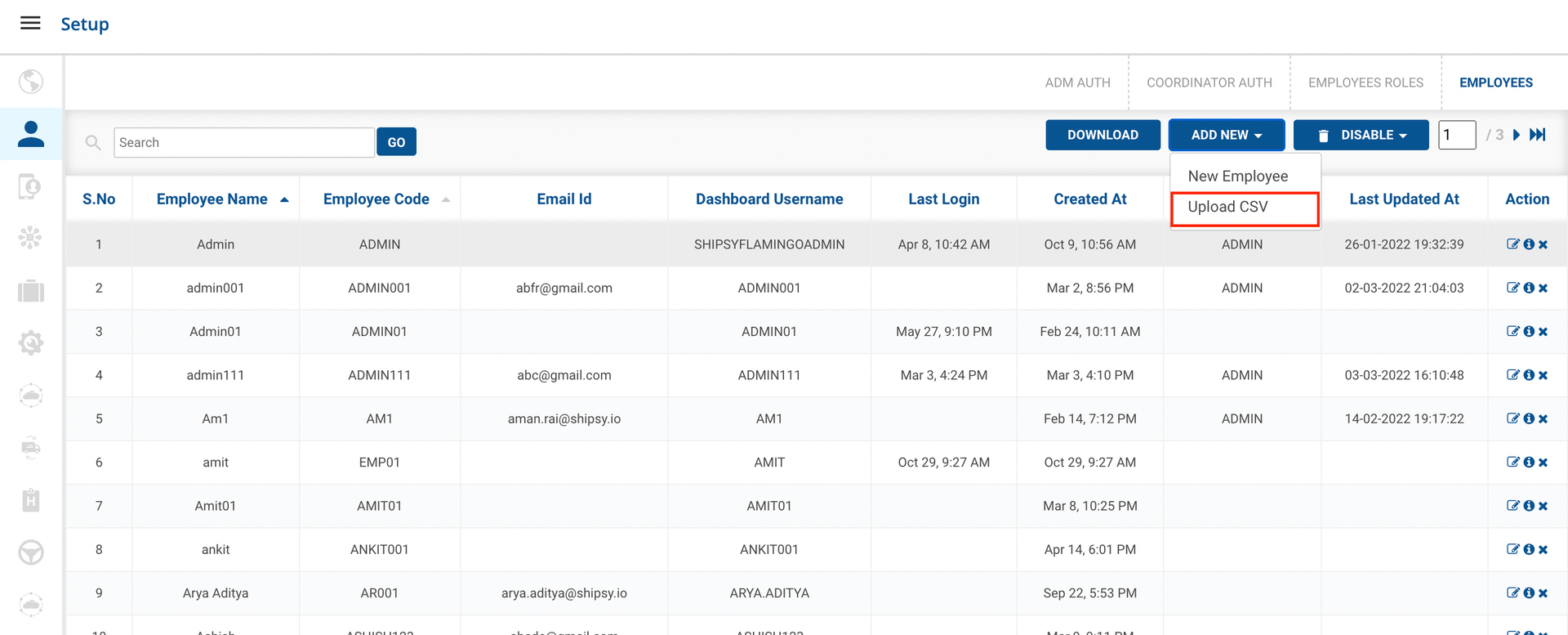Click the user profile sidebar icon
The image size is (1568, 635).
pos(31,134)
